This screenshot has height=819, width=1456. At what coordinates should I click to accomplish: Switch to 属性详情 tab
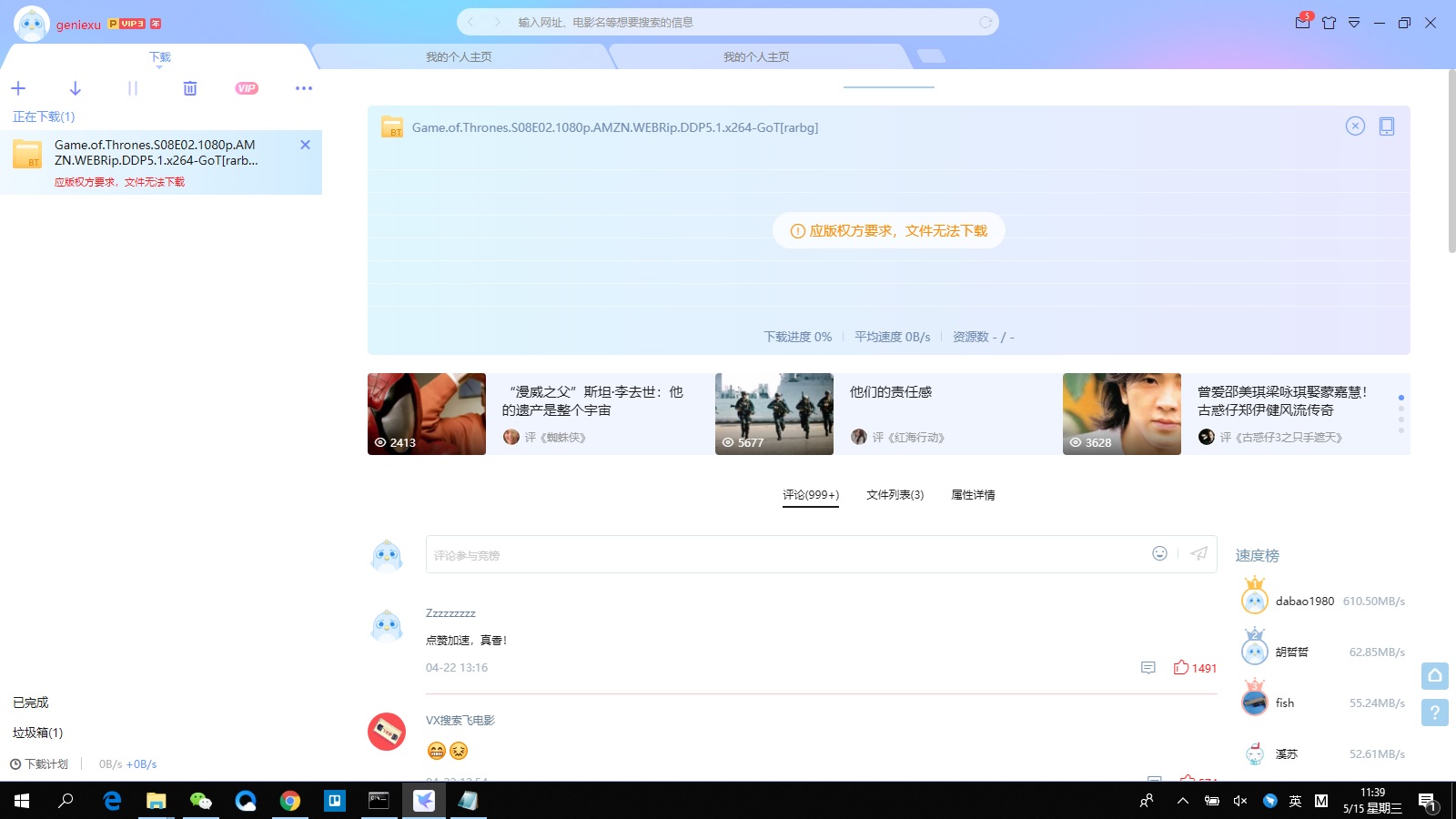973,495
